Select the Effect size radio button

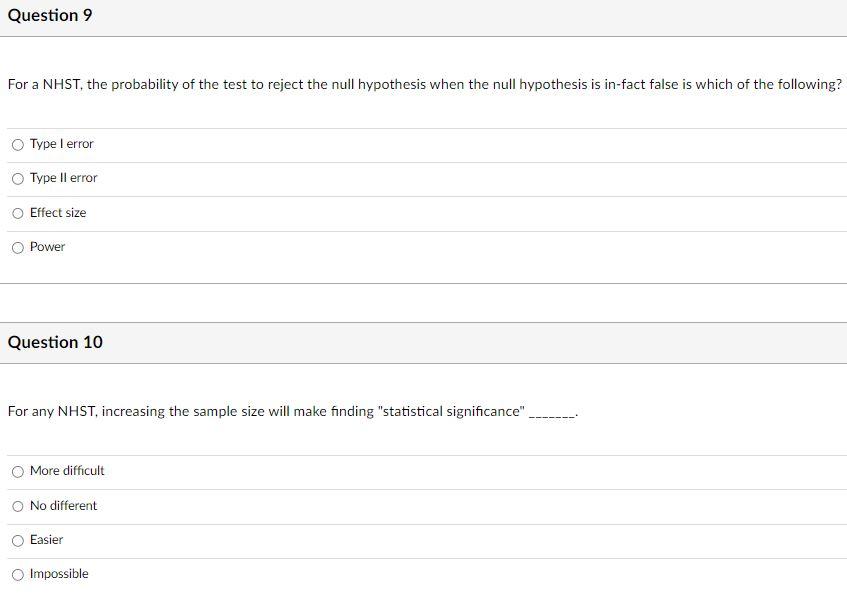coord(17,213)
